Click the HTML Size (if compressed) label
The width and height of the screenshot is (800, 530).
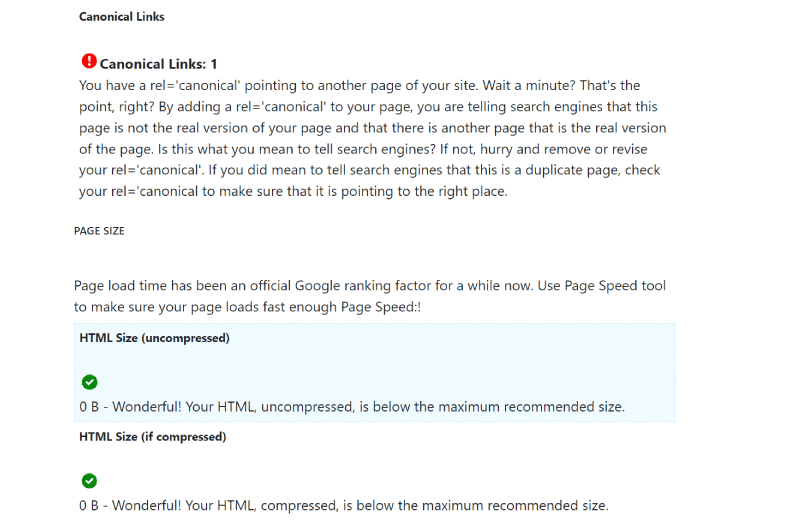153,437
